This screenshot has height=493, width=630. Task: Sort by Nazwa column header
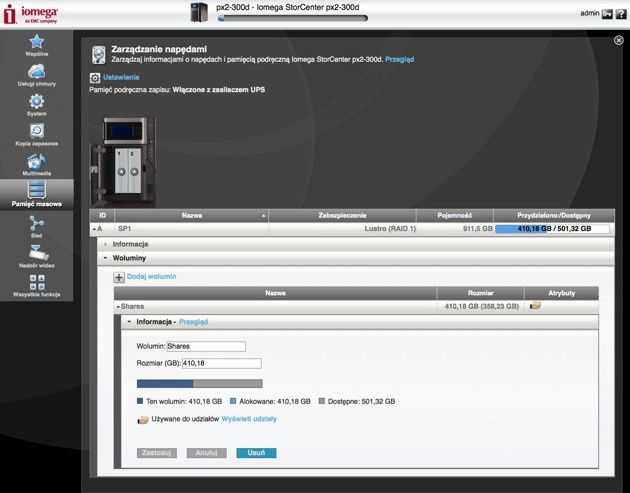tap(192, 215)
